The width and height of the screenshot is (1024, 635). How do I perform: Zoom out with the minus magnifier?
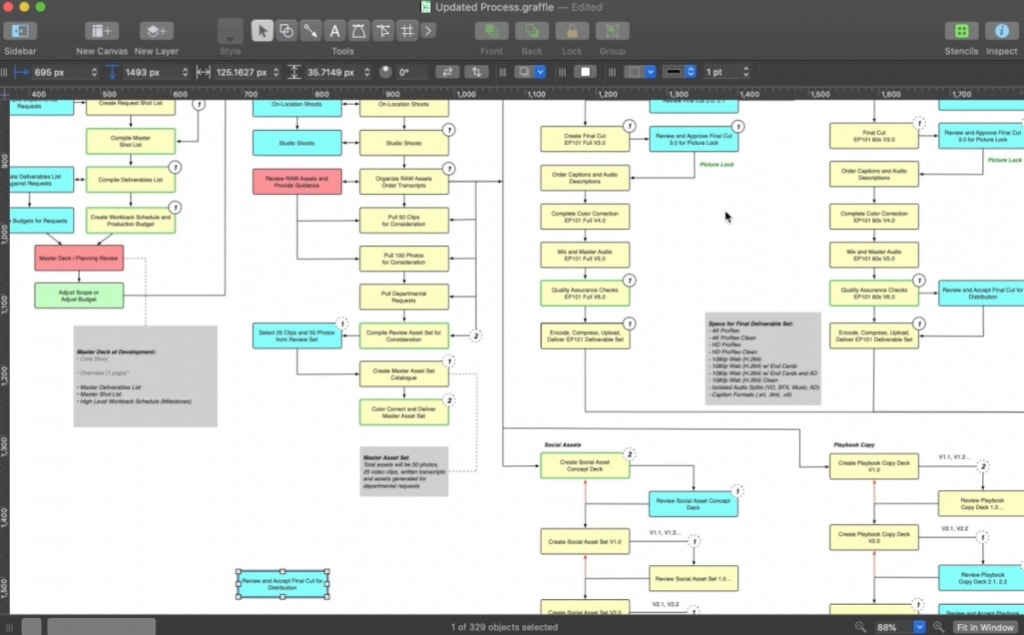point(860,627)
